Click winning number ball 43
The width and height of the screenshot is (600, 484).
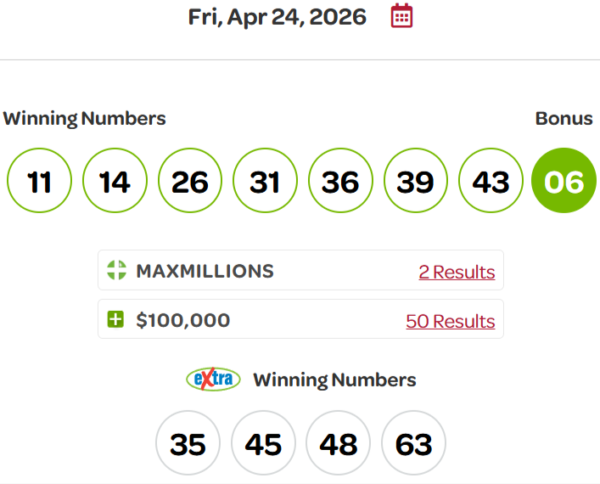coord(490,181)
